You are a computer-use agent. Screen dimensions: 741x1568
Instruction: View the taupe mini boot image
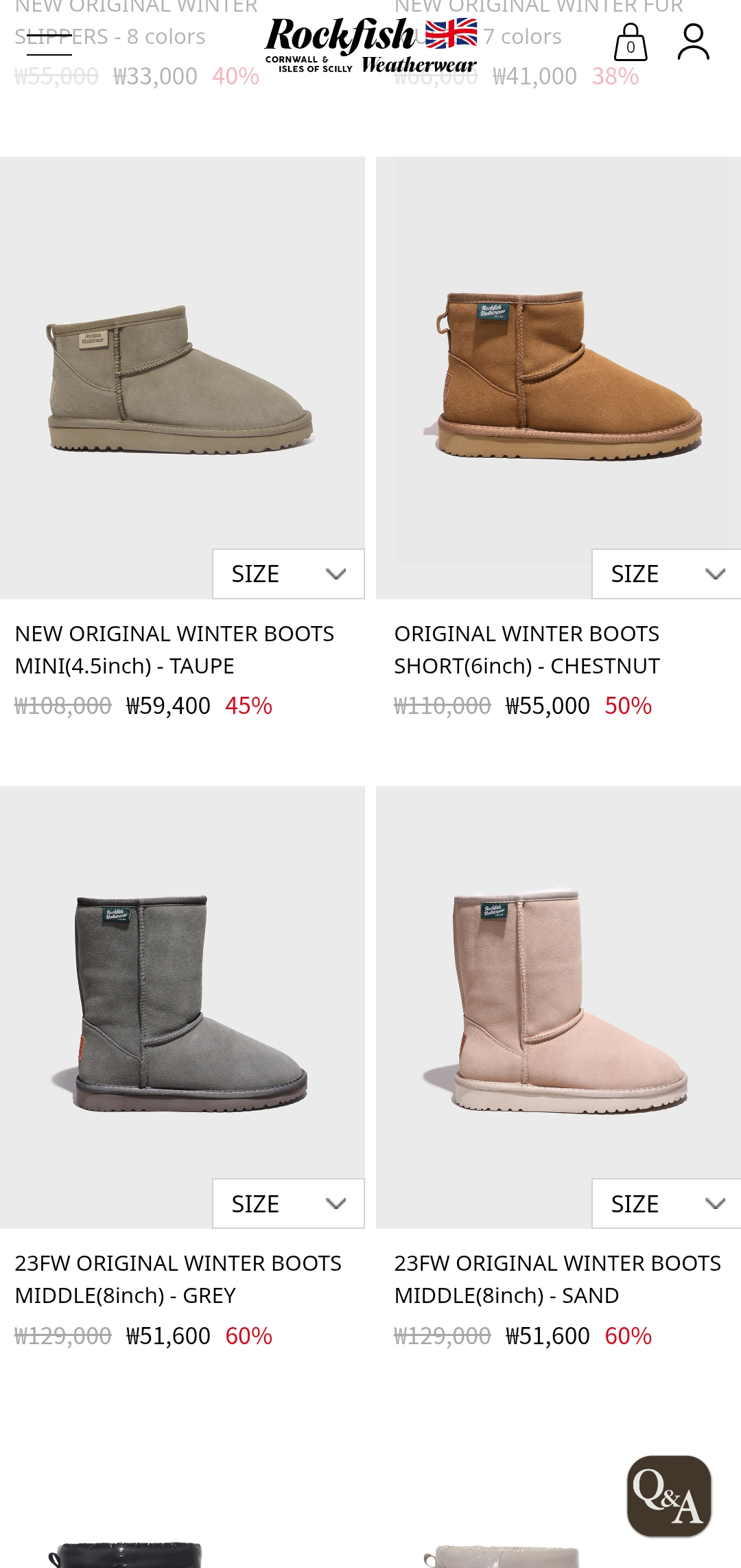pos(182,378)
